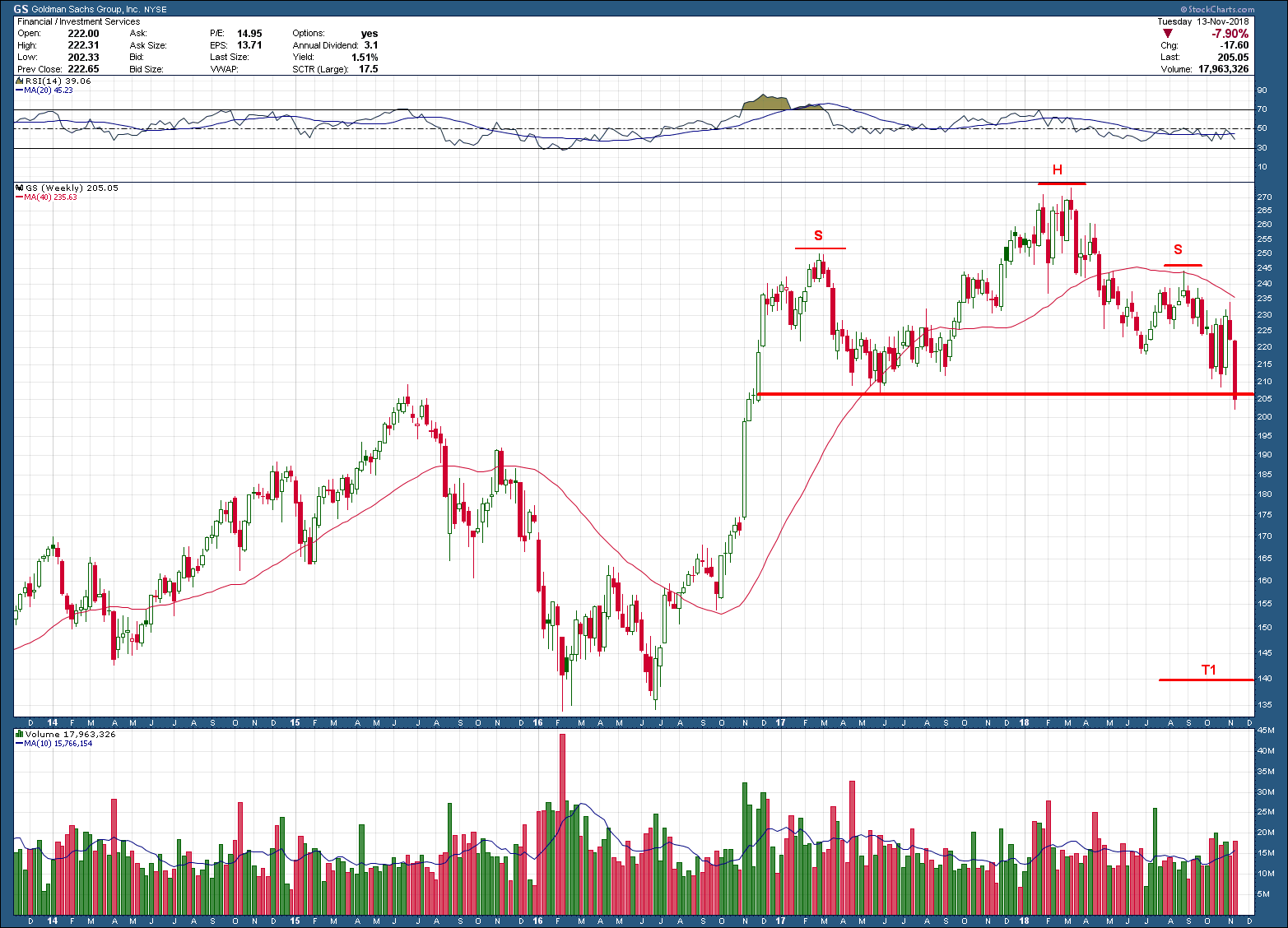
Task: Click year label 18 on price time axis
Action: pos(1025,723)
